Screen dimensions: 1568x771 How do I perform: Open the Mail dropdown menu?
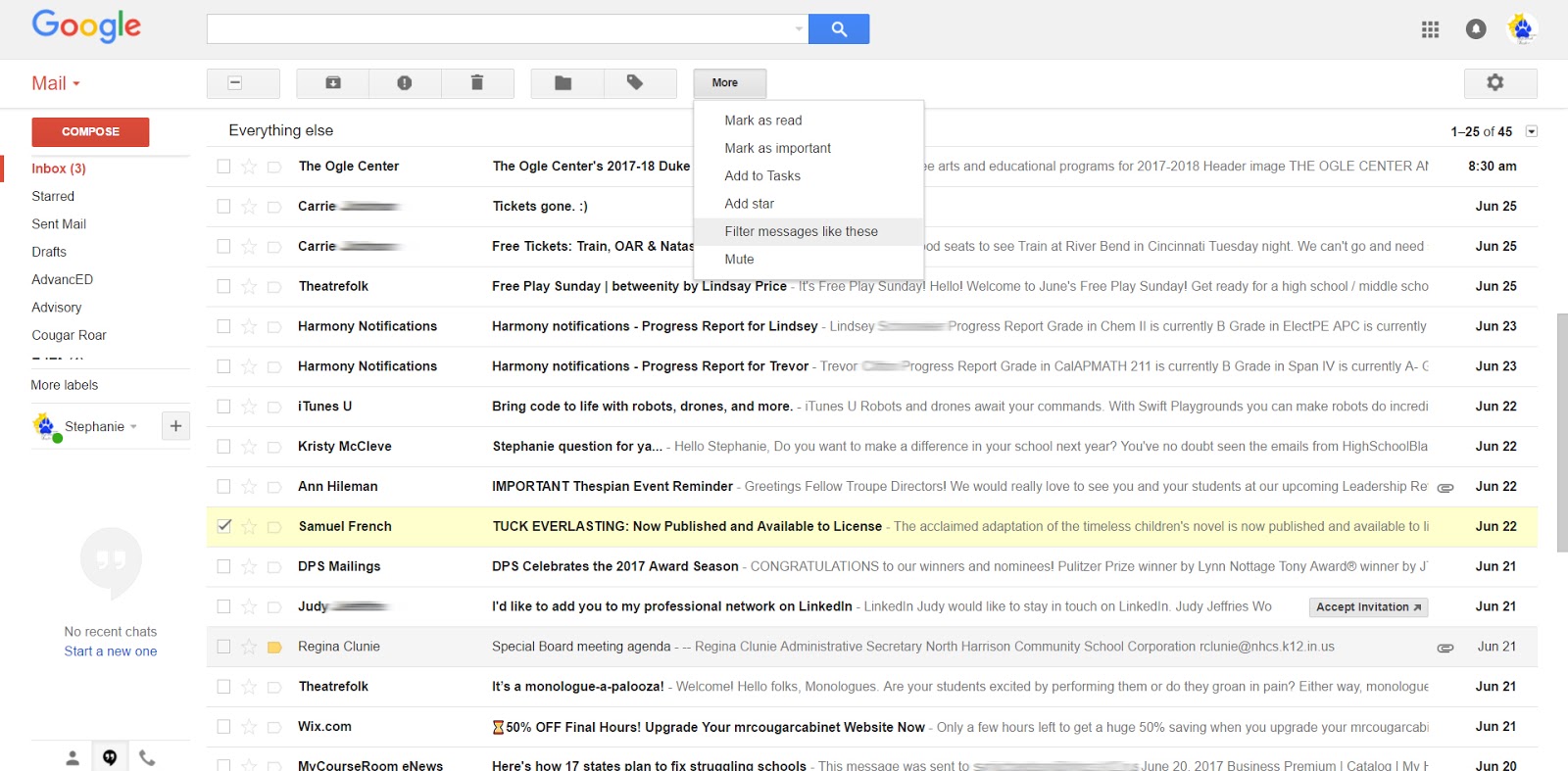pos(56,83)
